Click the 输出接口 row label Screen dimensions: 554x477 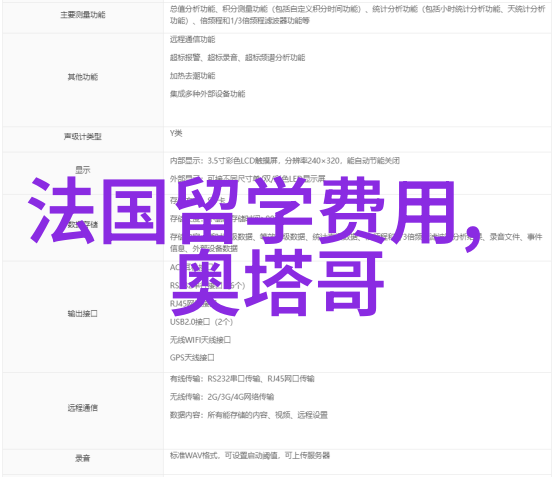(83, 313)
